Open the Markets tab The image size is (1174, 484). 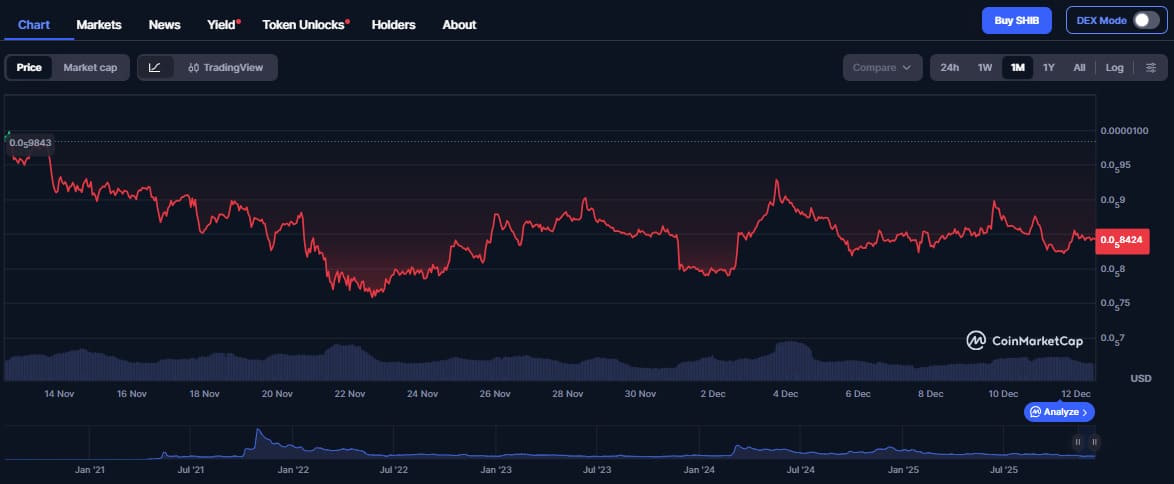[99, 24]
